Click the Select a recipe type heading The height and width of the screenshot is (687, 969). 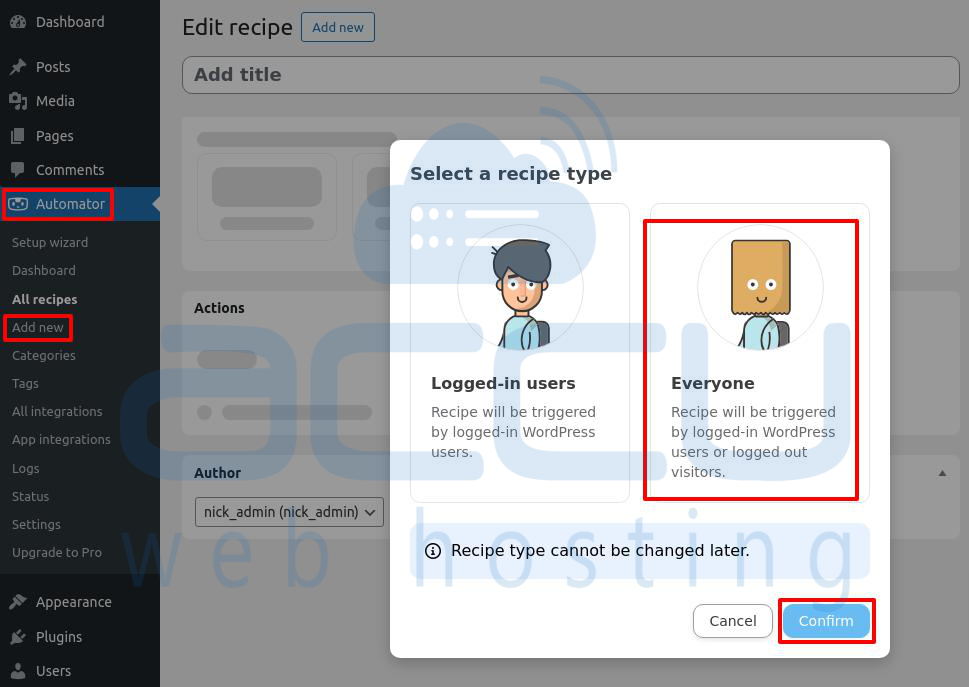(x=511, y=174)
